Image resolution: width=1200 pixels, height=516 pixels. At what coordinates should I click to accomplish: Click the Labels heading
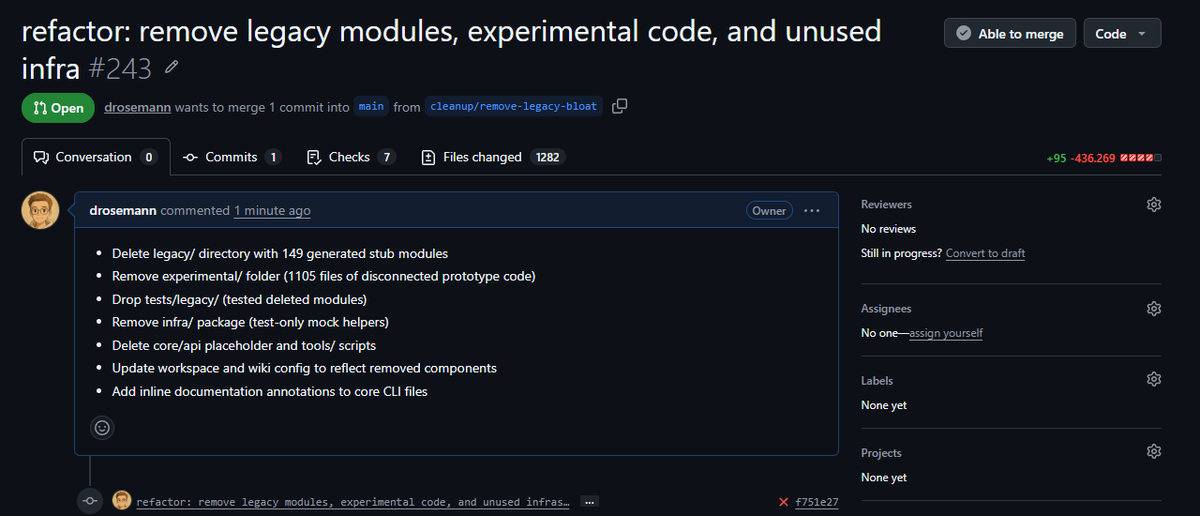[877, 380]
